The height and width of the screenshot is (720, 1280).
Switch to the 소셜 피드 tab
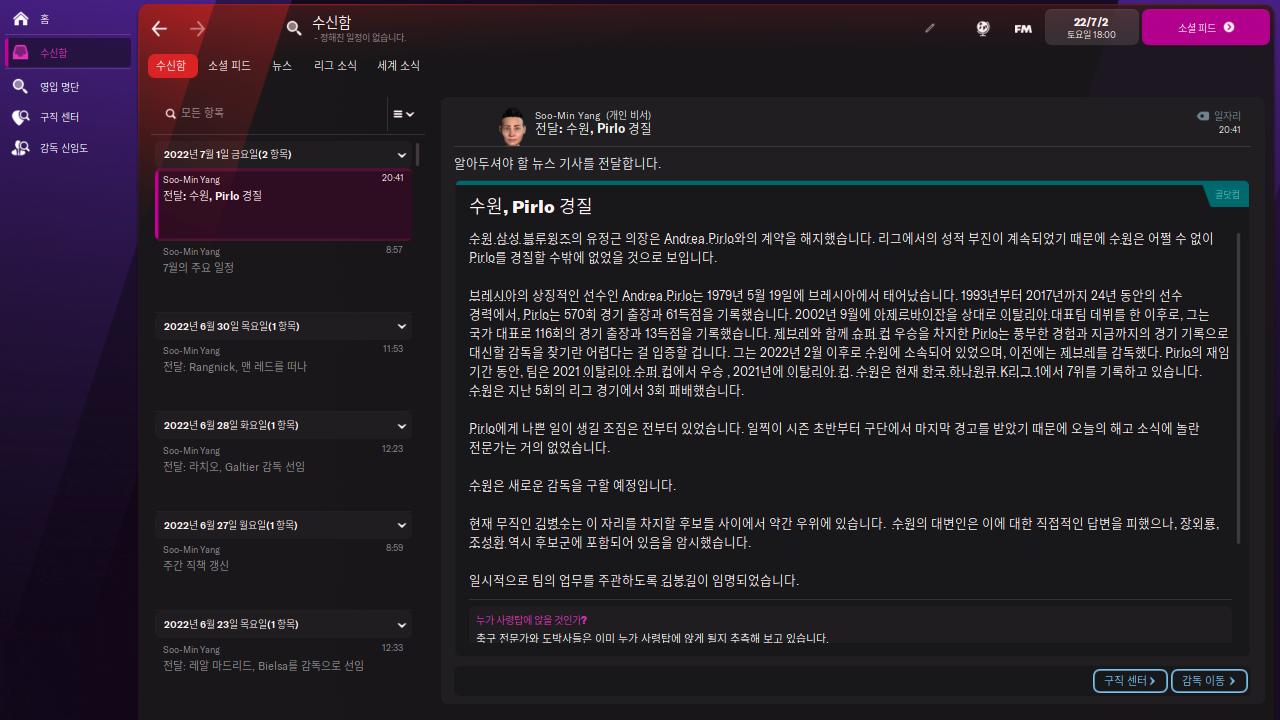point(229,65)
